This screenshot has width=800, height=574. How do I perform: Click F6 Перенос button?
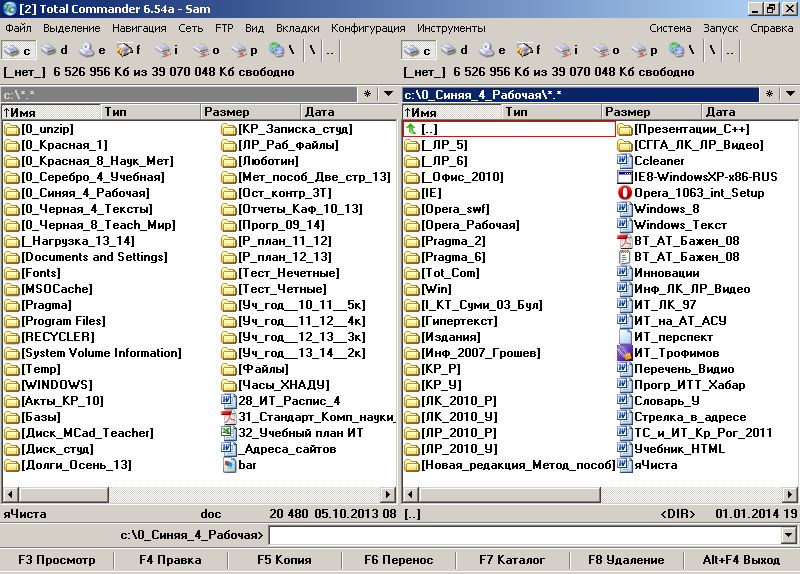point(398,560)
